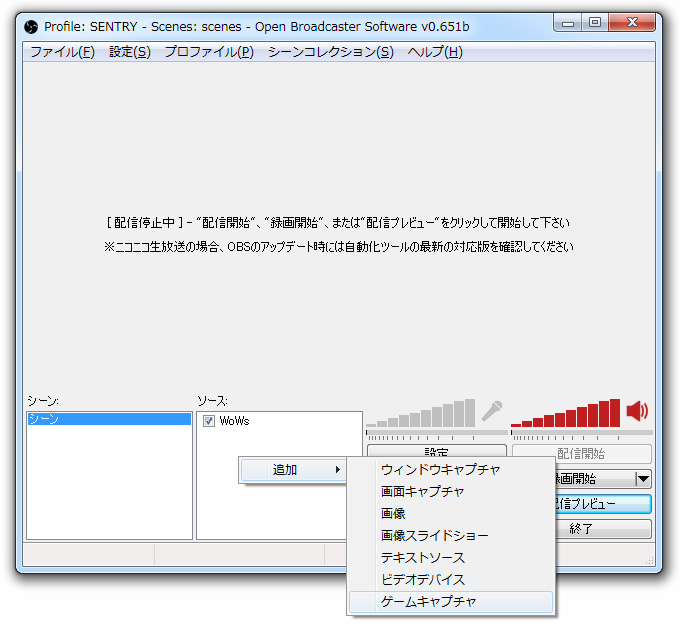Expand the 追加 submenu arrow
Viewport: 689px width, 632px height.
pos(337,470)
